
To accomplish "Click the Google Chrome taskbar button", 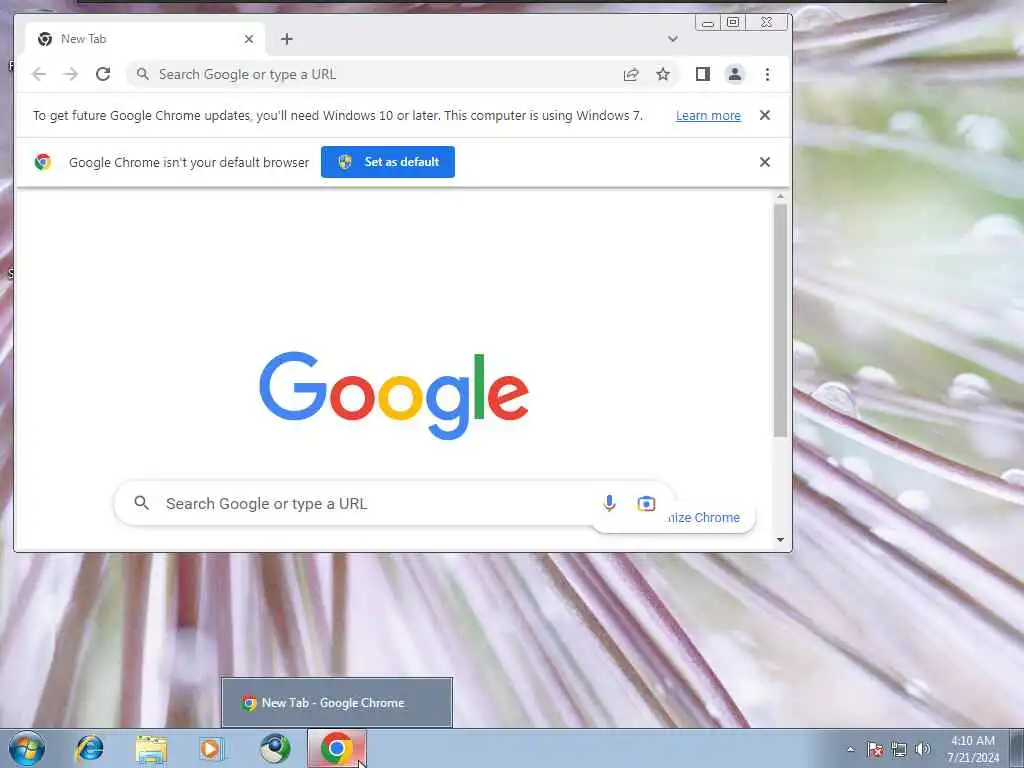I will [337, 748].
